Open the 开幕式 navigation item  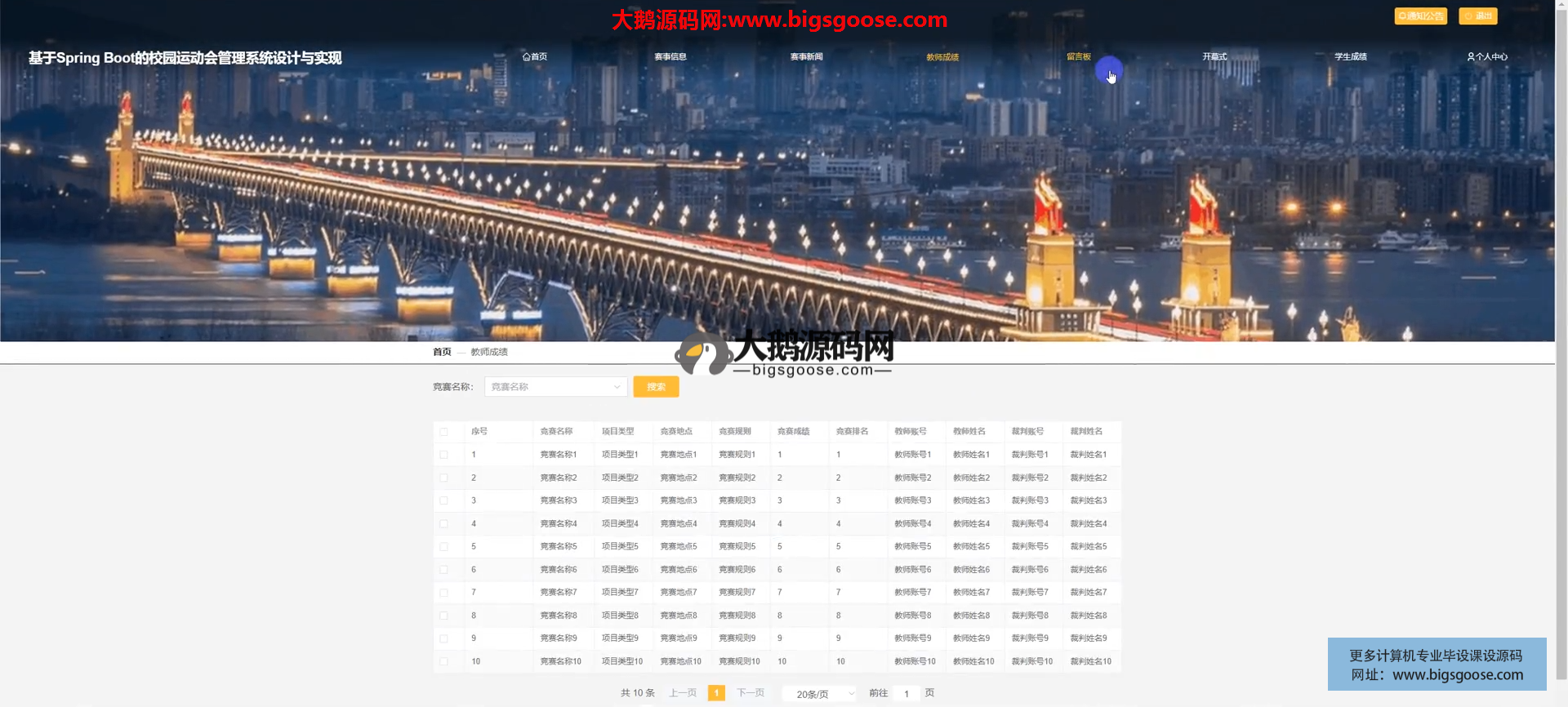1214,57
